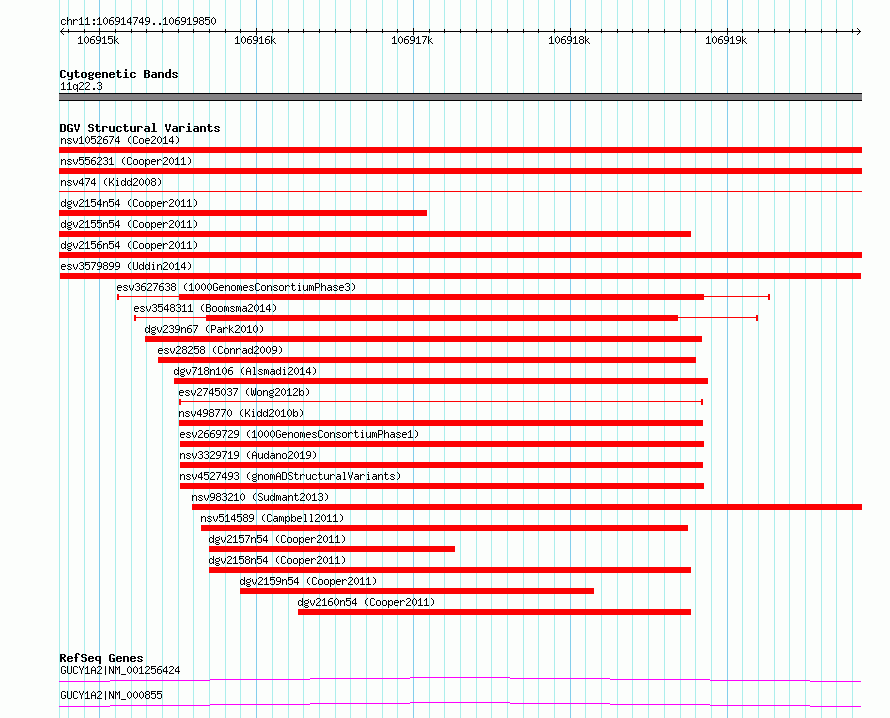890x718 pixels.
Task: Click esv3627638 (1000GenomesConsortiumPhase3) label
Action: tap(236, 287)
